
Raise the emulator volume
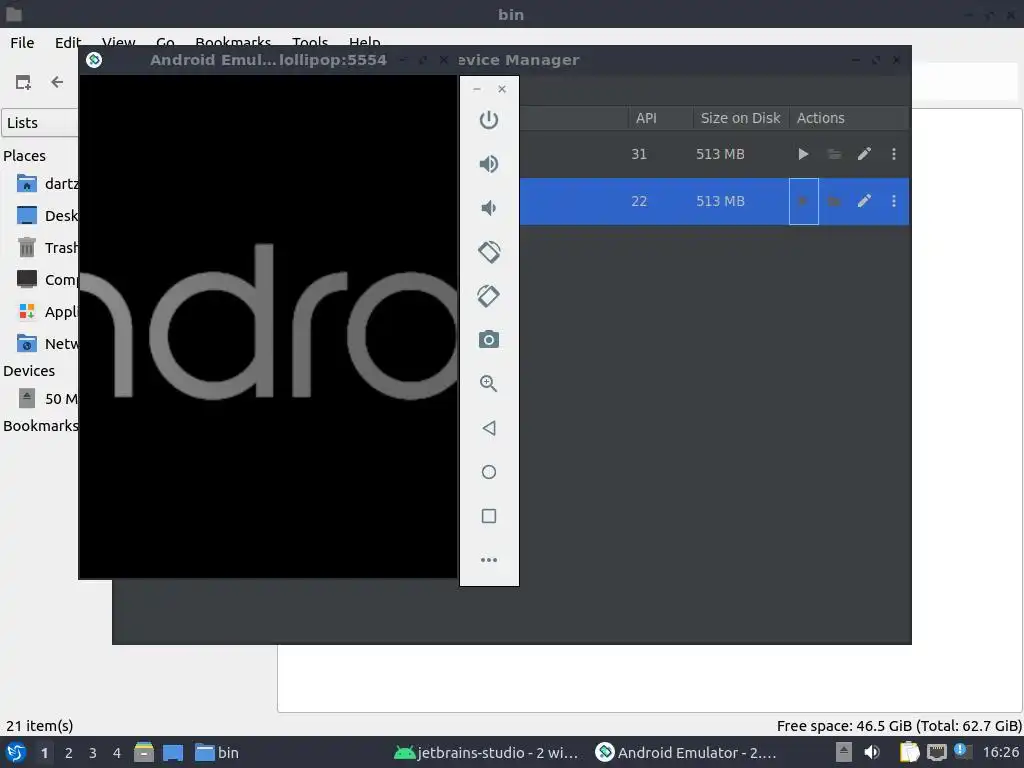[x=488, y=163]
